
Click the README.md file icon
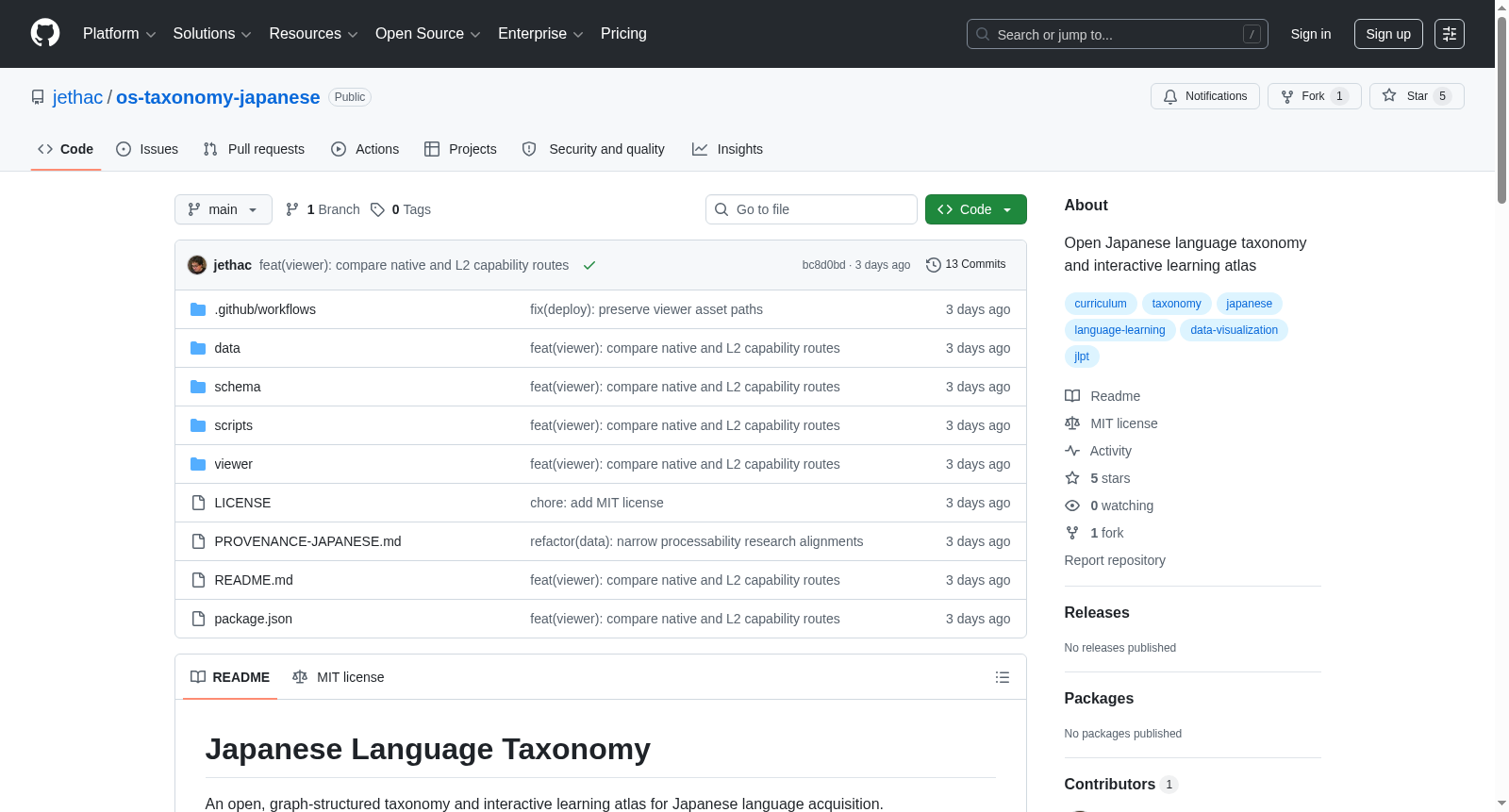point(198,580)
